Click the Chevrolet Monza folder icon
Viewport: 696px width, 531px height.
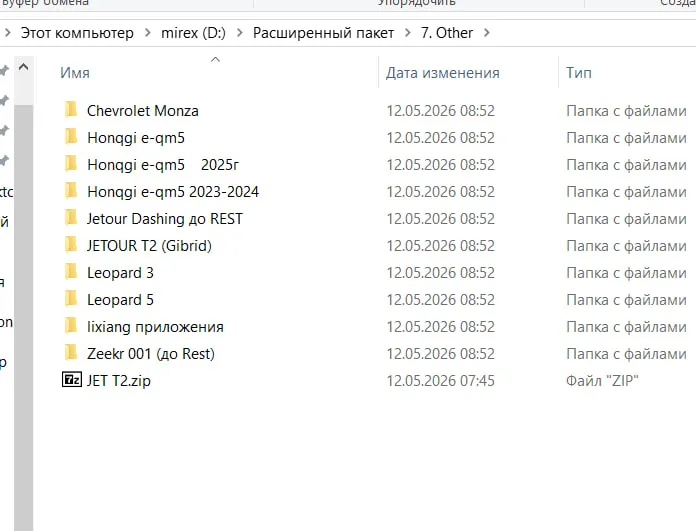pos(71,110)
